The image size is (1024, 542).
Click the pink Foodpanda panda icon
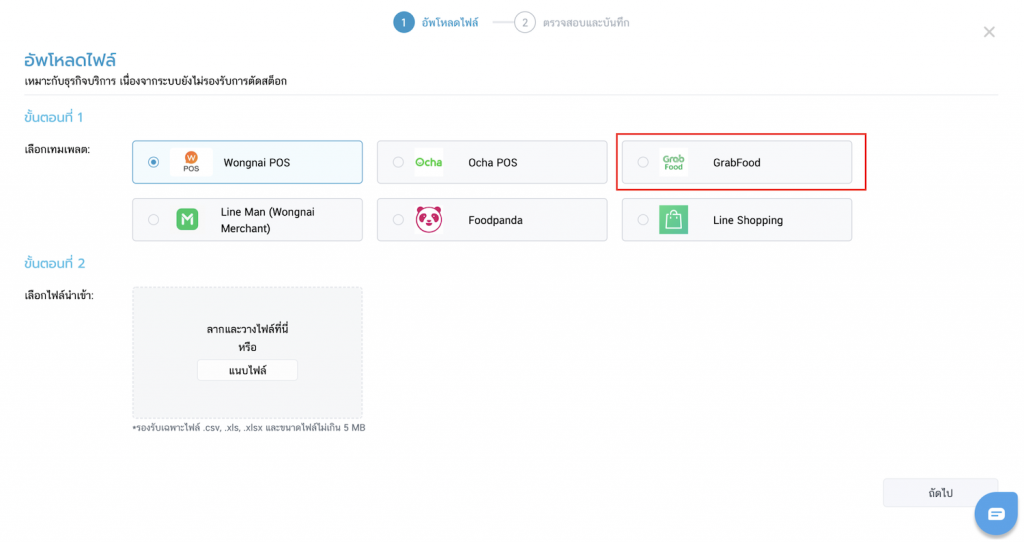point(429,219)
